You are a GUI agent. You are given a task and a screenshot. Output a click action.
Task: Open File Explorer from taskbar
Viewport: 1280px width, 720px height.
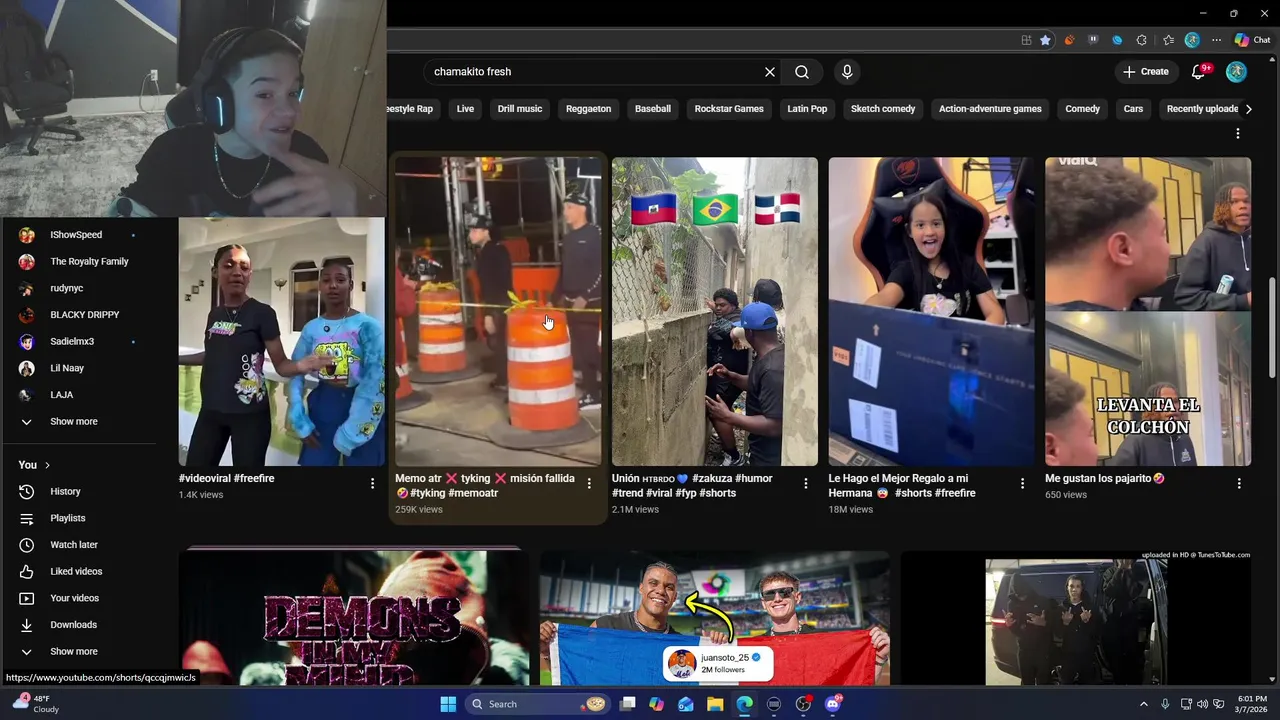pyautogui.click(x=715, y=704)
